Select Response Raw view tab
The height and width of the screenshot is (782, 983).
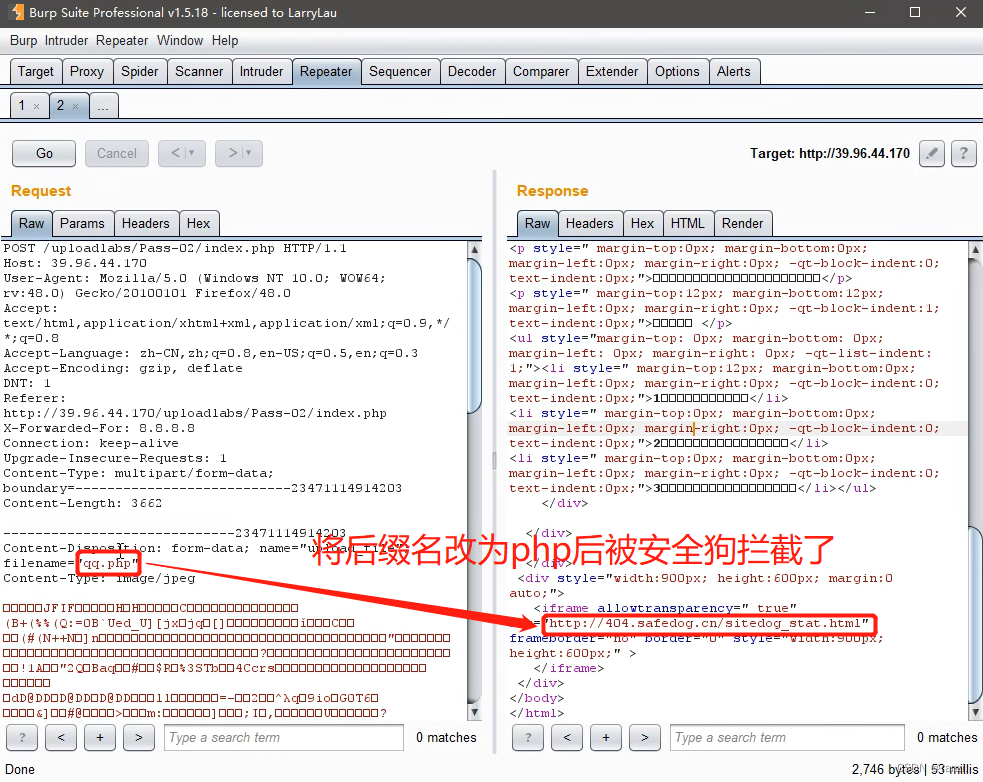(537, 223)
